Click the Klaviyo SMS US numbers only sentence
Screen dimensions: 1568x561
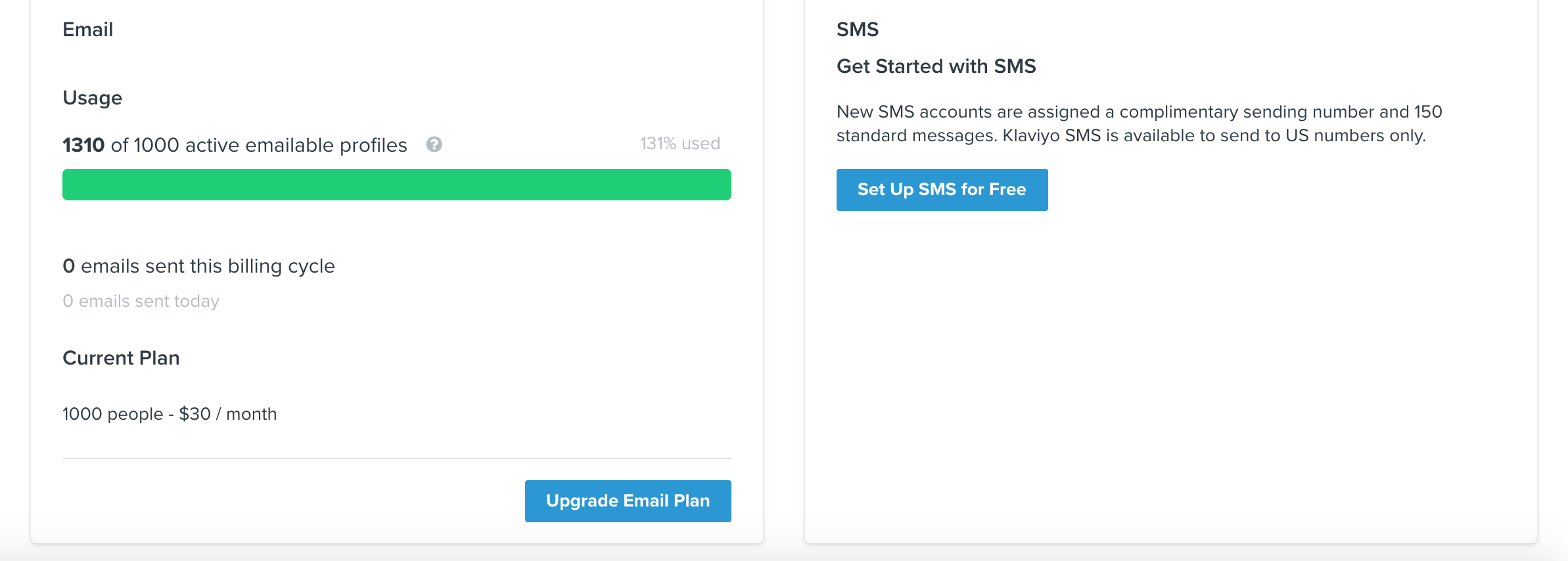coord(1214,135)
